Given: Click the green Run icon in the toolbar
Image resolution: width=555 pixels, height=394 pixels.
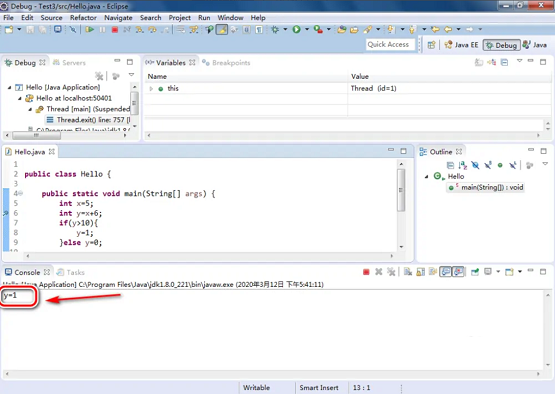Looking at the screenshot, I should pos(296,29).
